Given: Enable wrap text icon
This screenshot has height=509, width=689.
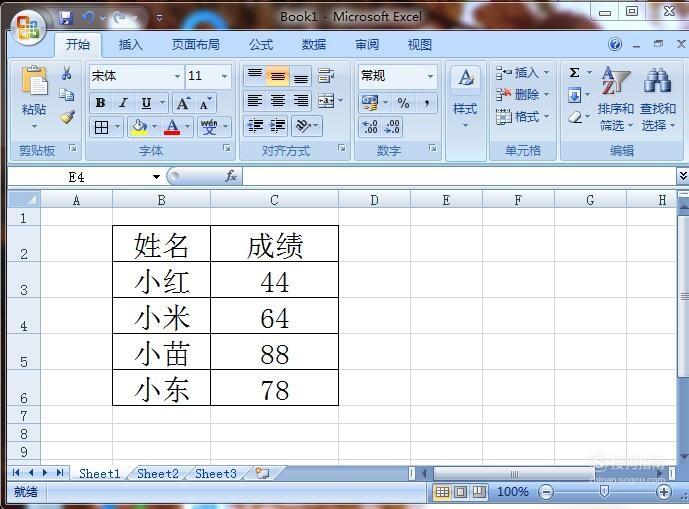Looking at the screenshot, I should [x=326, y=76].
